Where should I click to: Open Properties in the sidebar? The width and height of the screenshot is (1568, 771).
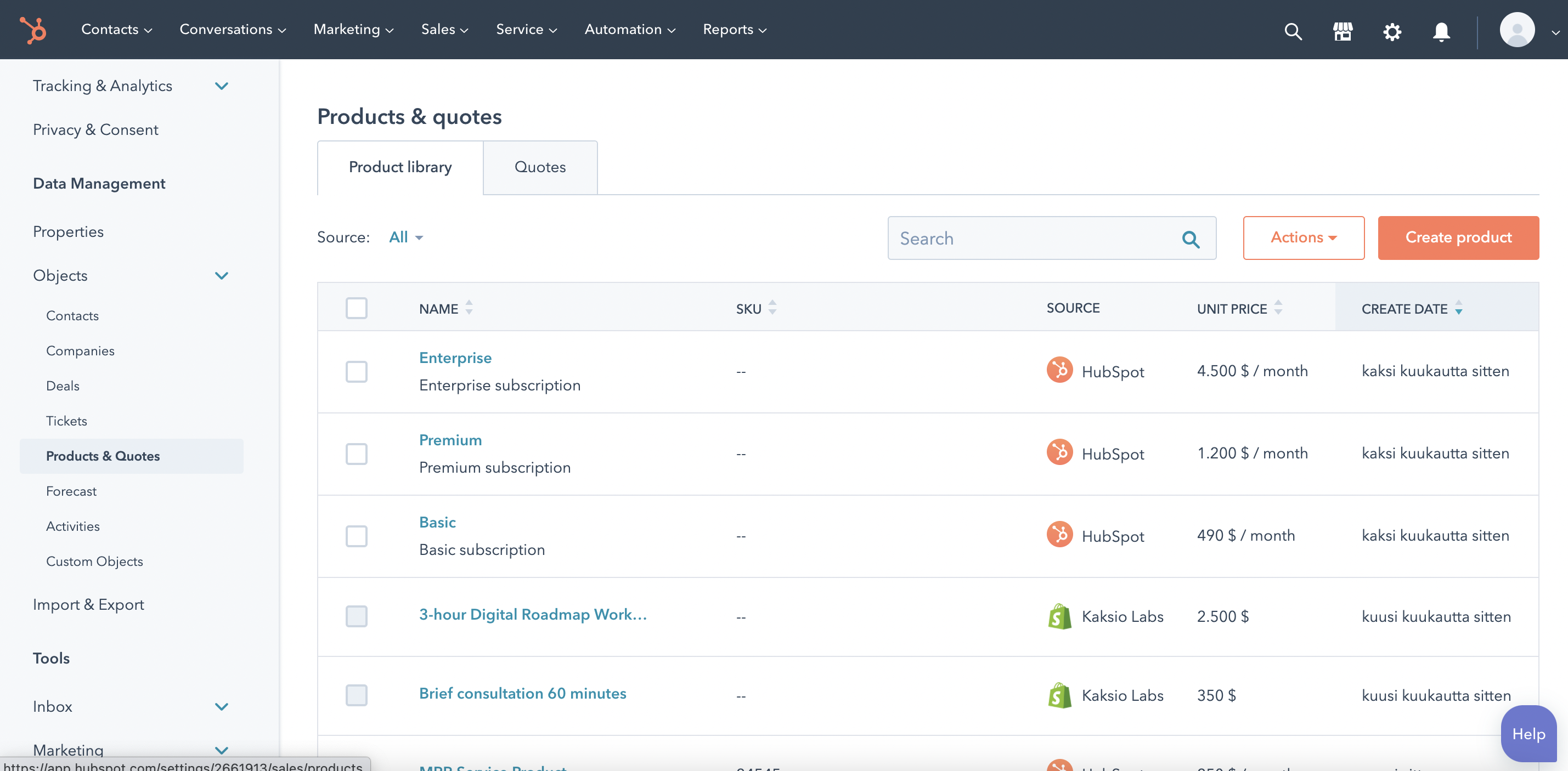(68, 232)
